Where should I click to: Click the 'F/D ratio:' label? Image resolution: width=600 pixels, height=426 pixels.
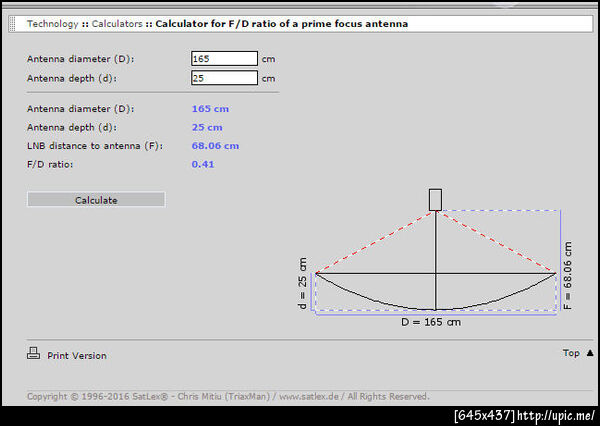pyautogui.click(x=50, y=165)
